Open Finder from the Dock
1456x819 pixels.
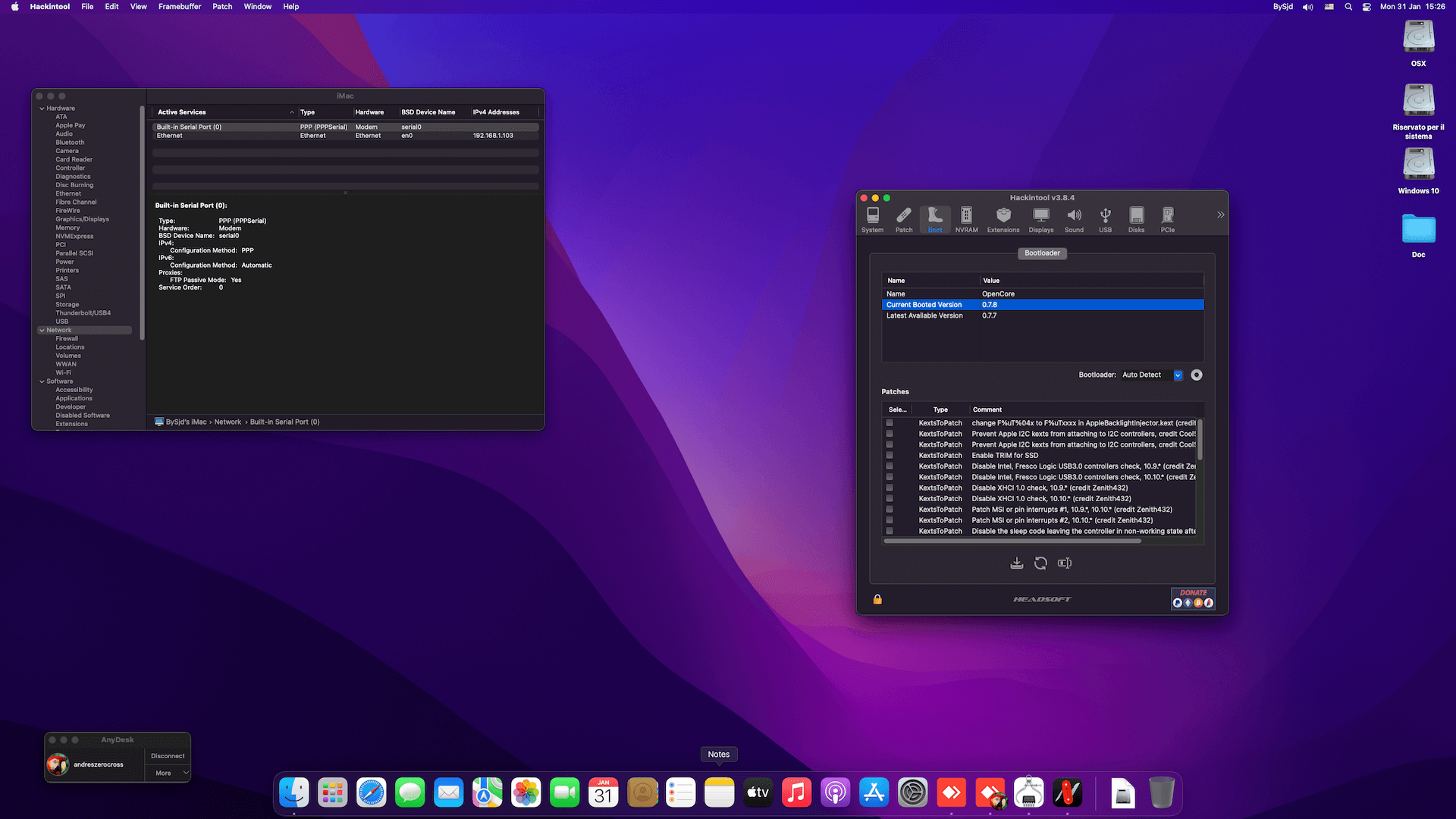pos(294,793)
